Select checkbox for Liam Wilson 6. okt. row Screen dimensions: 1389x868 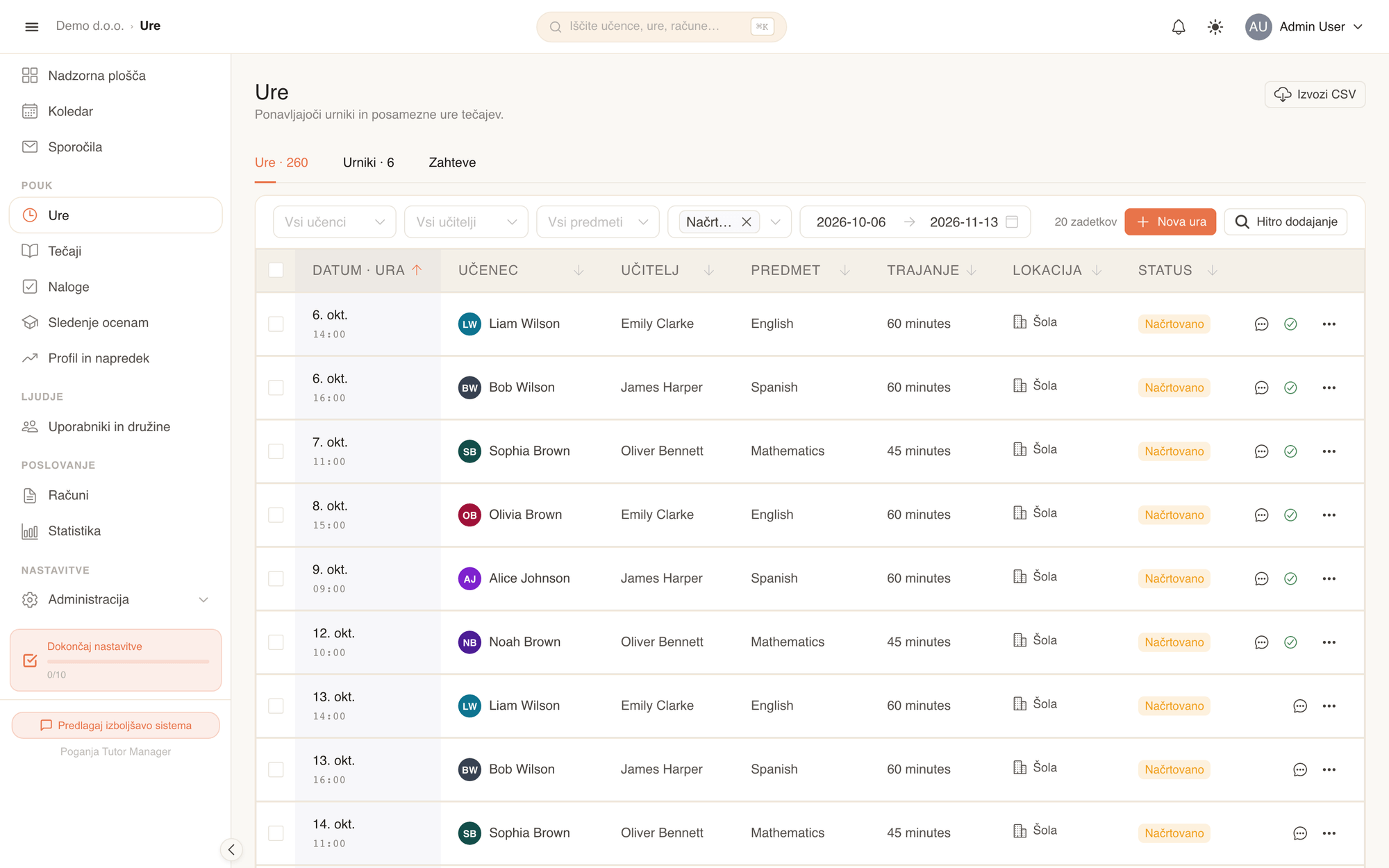(276, 324)
